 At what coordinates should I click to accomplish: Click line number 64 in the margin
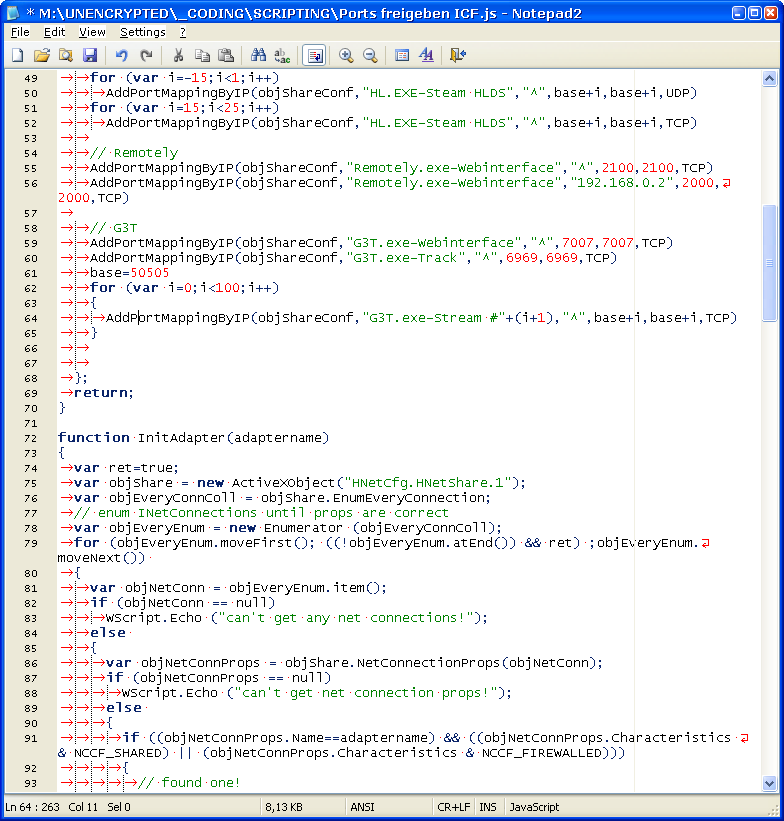click(x=31, y=318)
